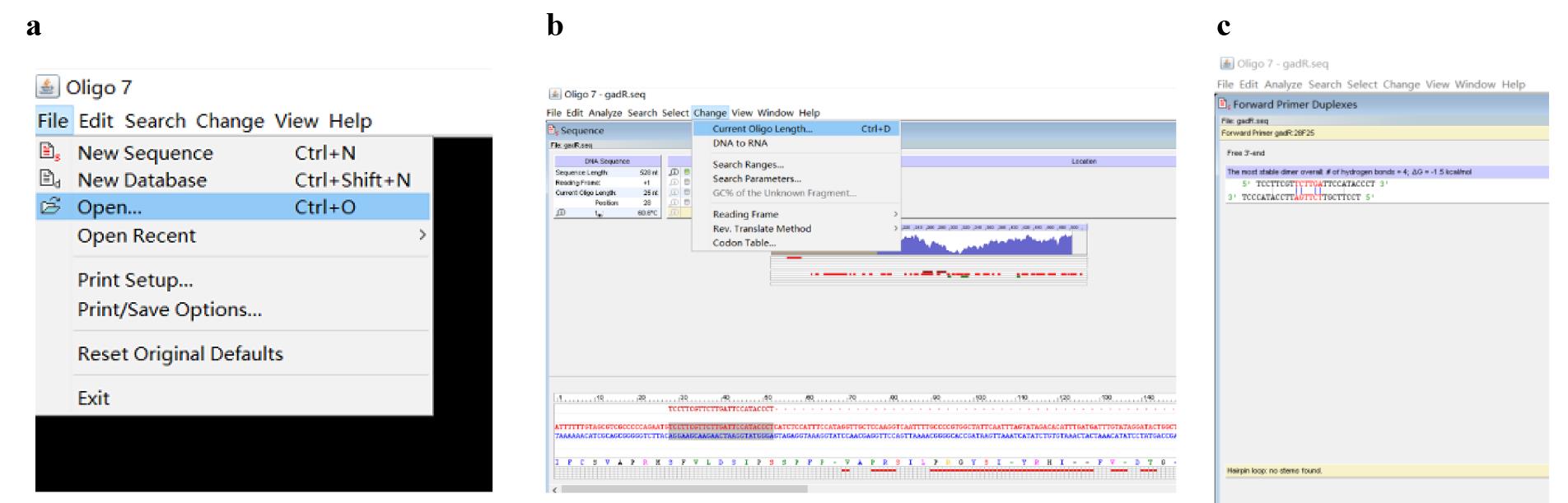Click the green icon in the topmost oligo row
Image resolution: width=1568 pixels, height=503 pixels.
coord(686,172)
